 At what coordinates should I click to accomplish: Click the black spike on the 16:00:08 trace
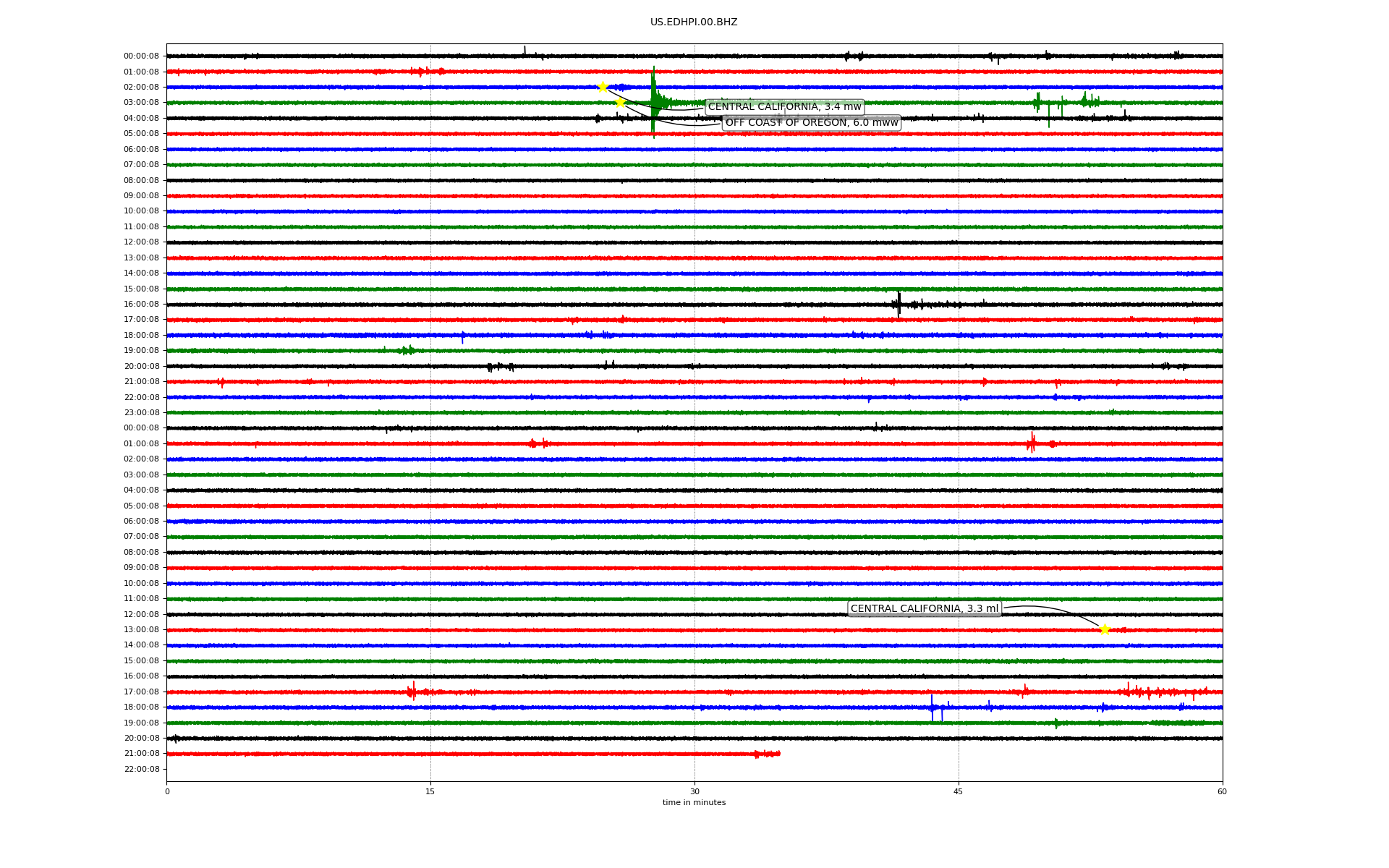[x=899, y=304]
